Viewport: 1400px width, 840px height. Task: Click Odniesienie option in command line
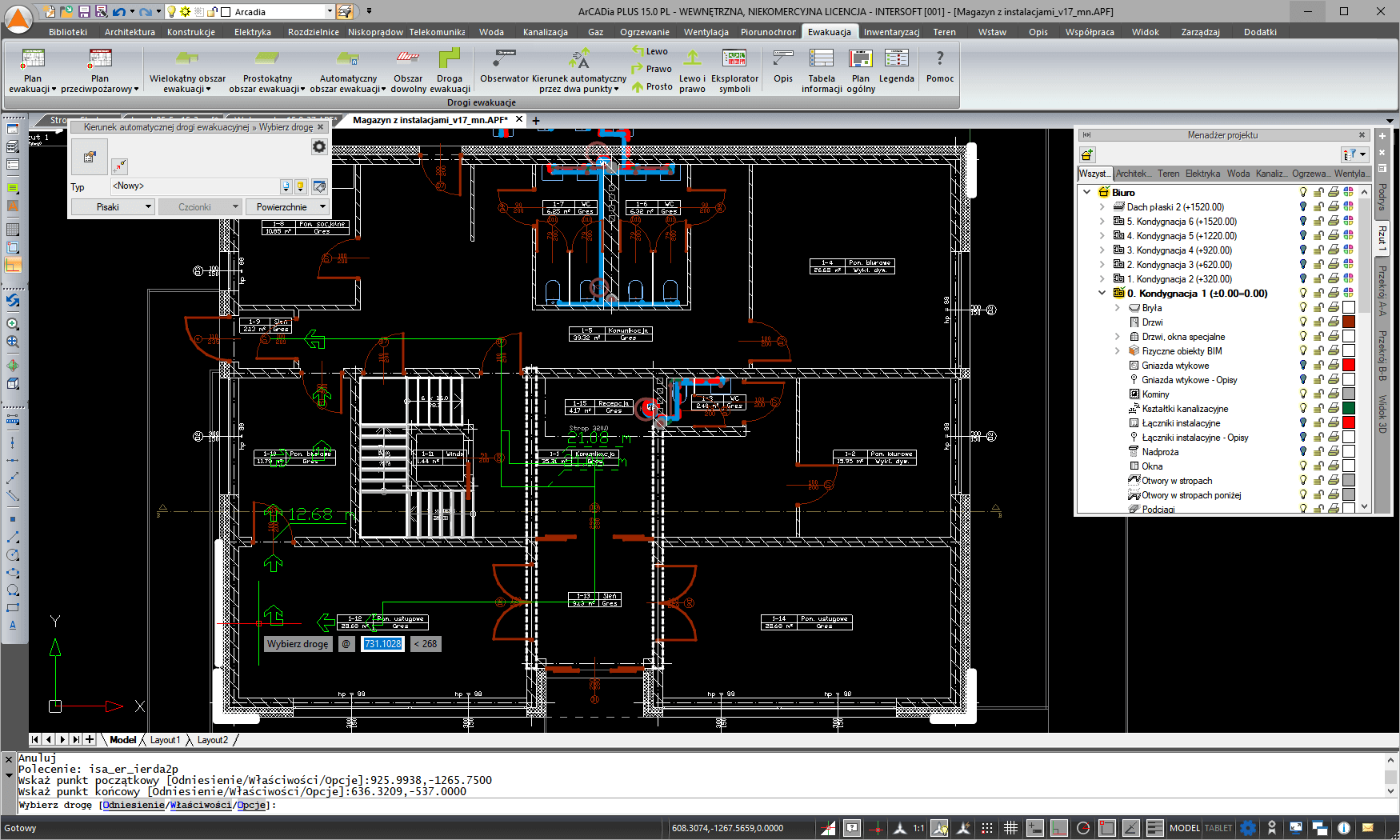pos(134,805)
